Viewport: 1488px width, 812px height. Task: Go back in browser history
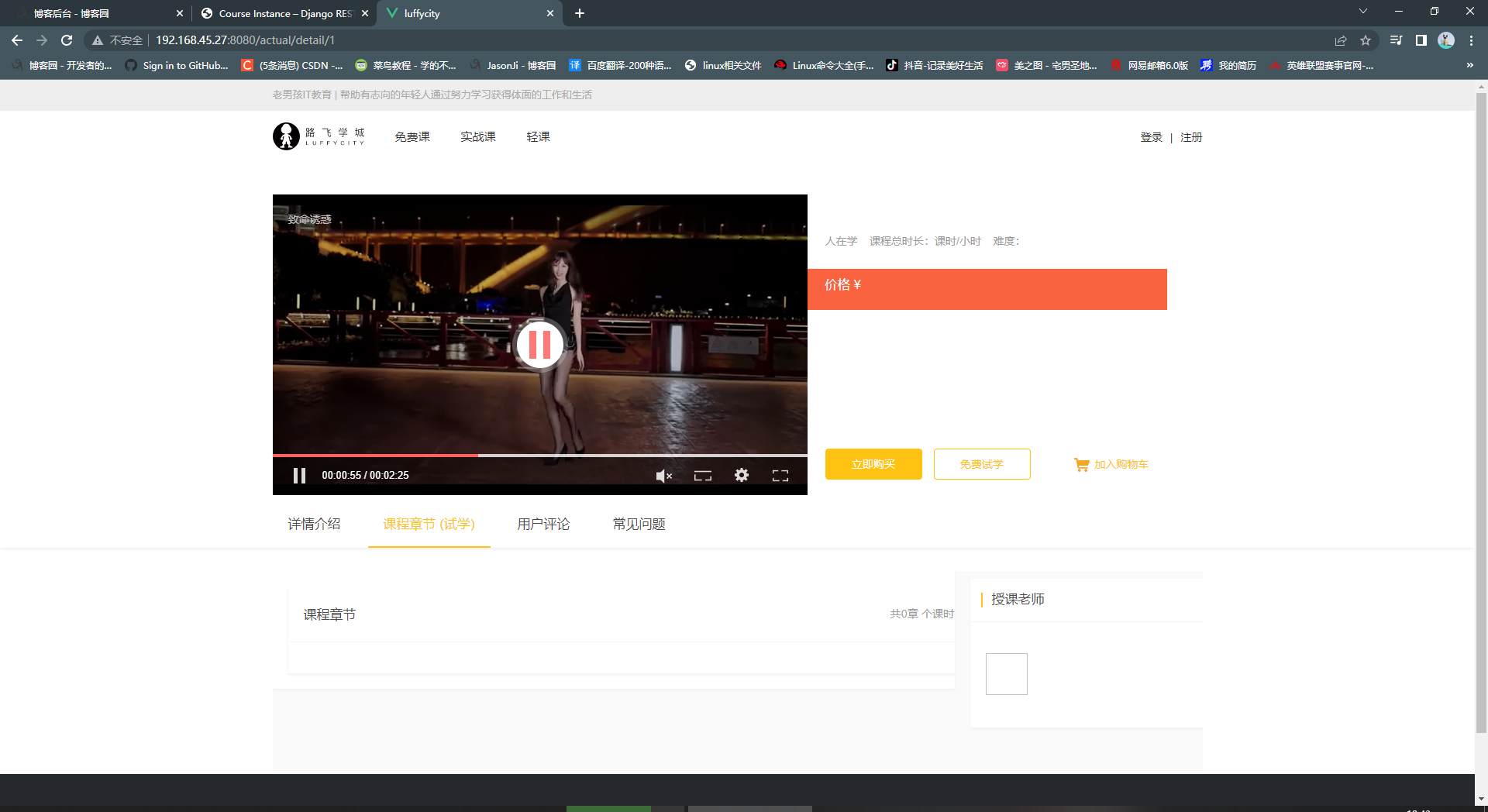pos(17,40)
